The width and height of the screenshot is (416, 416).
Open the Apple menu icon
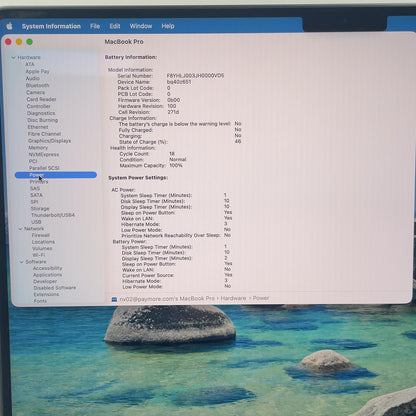pyautogui.click(x=9, y=26)
